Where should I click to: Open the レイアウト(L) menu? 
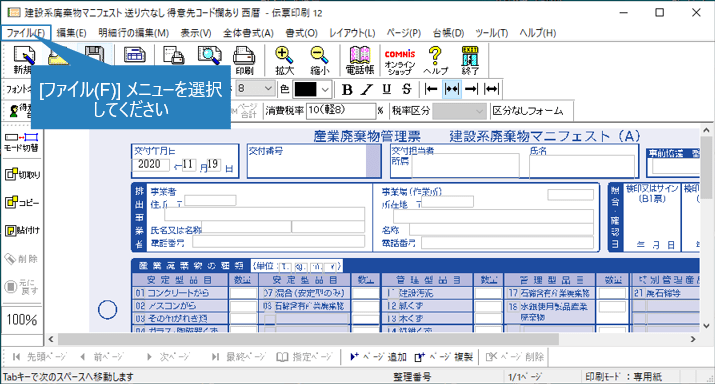click(x=352, y=33)
